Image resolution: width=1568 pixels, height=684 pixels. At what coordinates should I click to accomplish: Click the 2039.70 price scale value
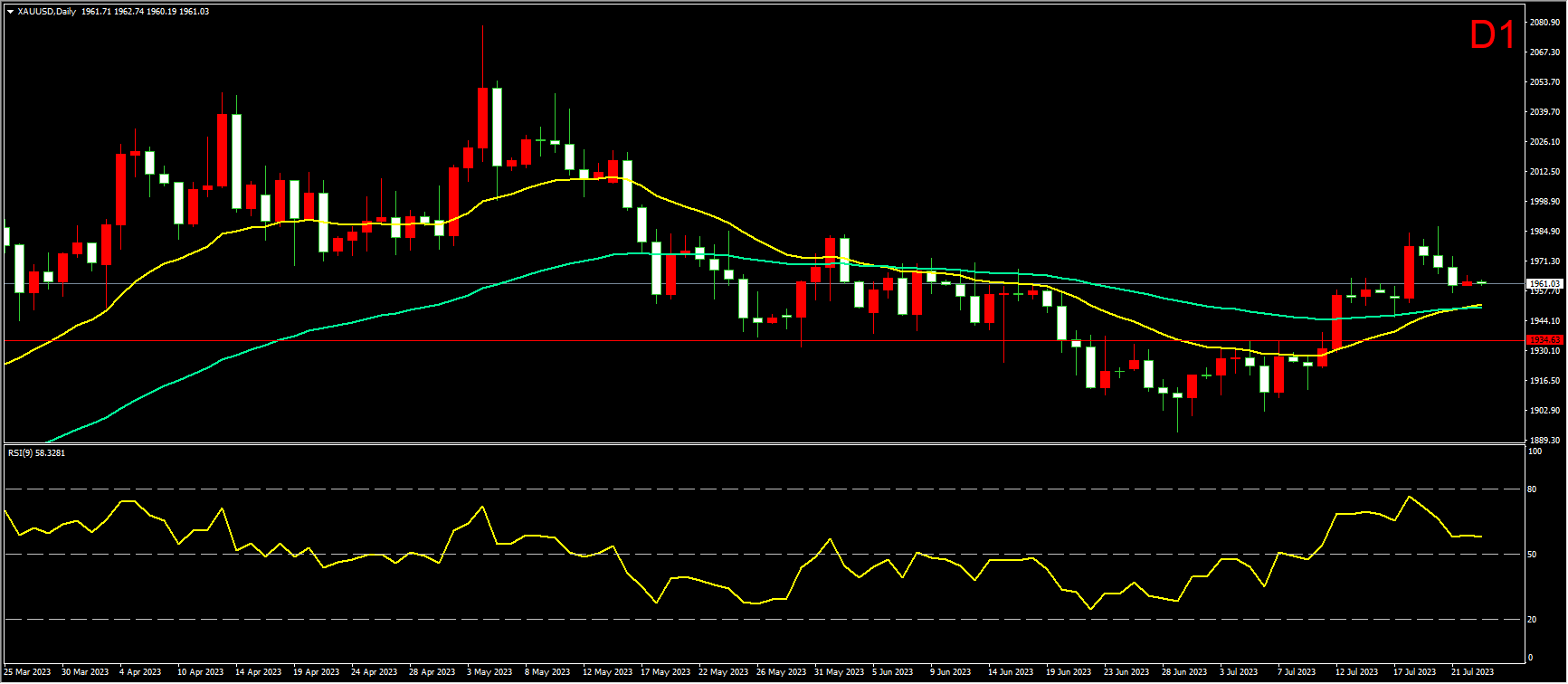point(1544,112)
